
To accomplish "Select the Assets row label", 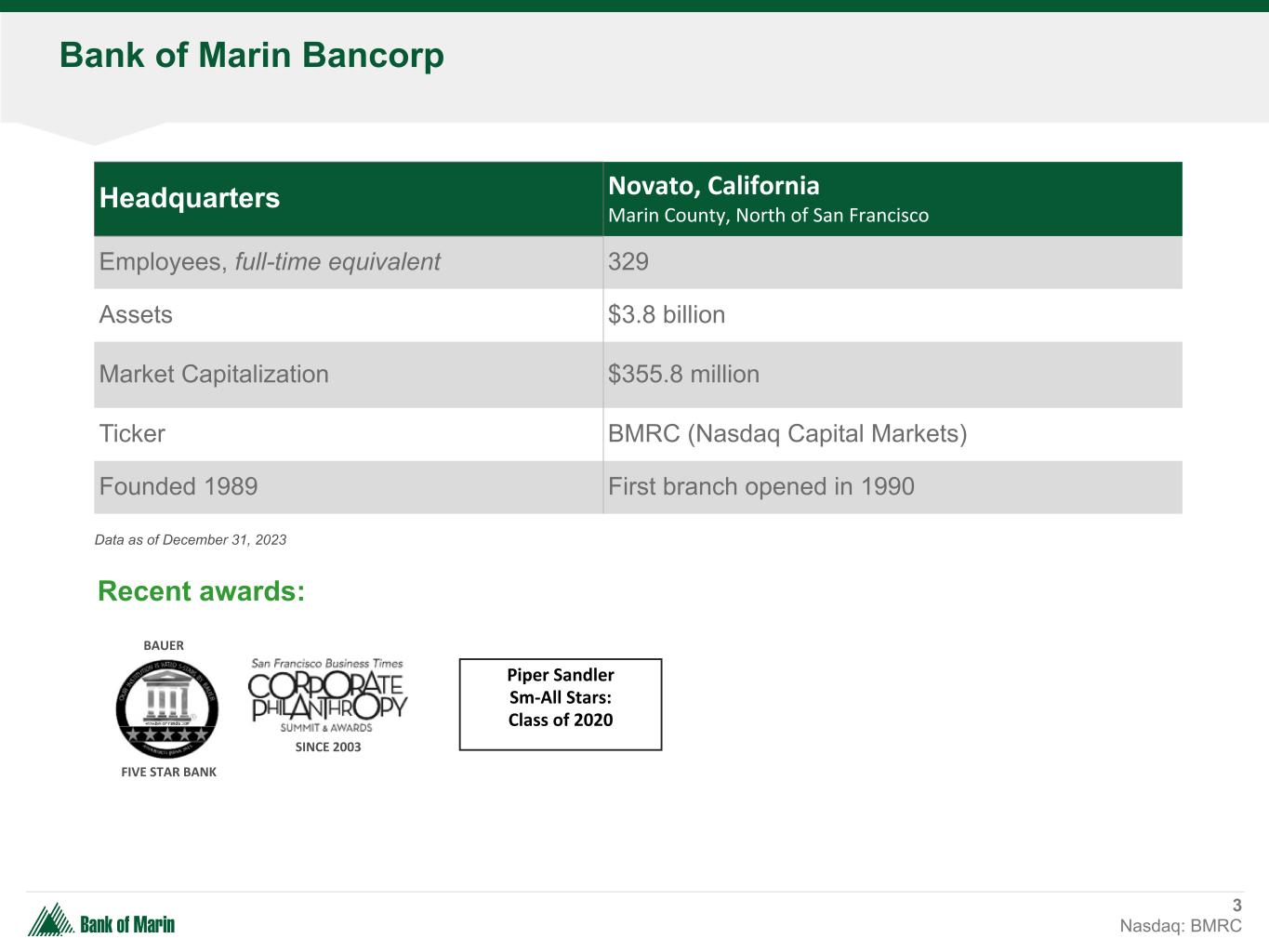I will click(x=136, y=315).
